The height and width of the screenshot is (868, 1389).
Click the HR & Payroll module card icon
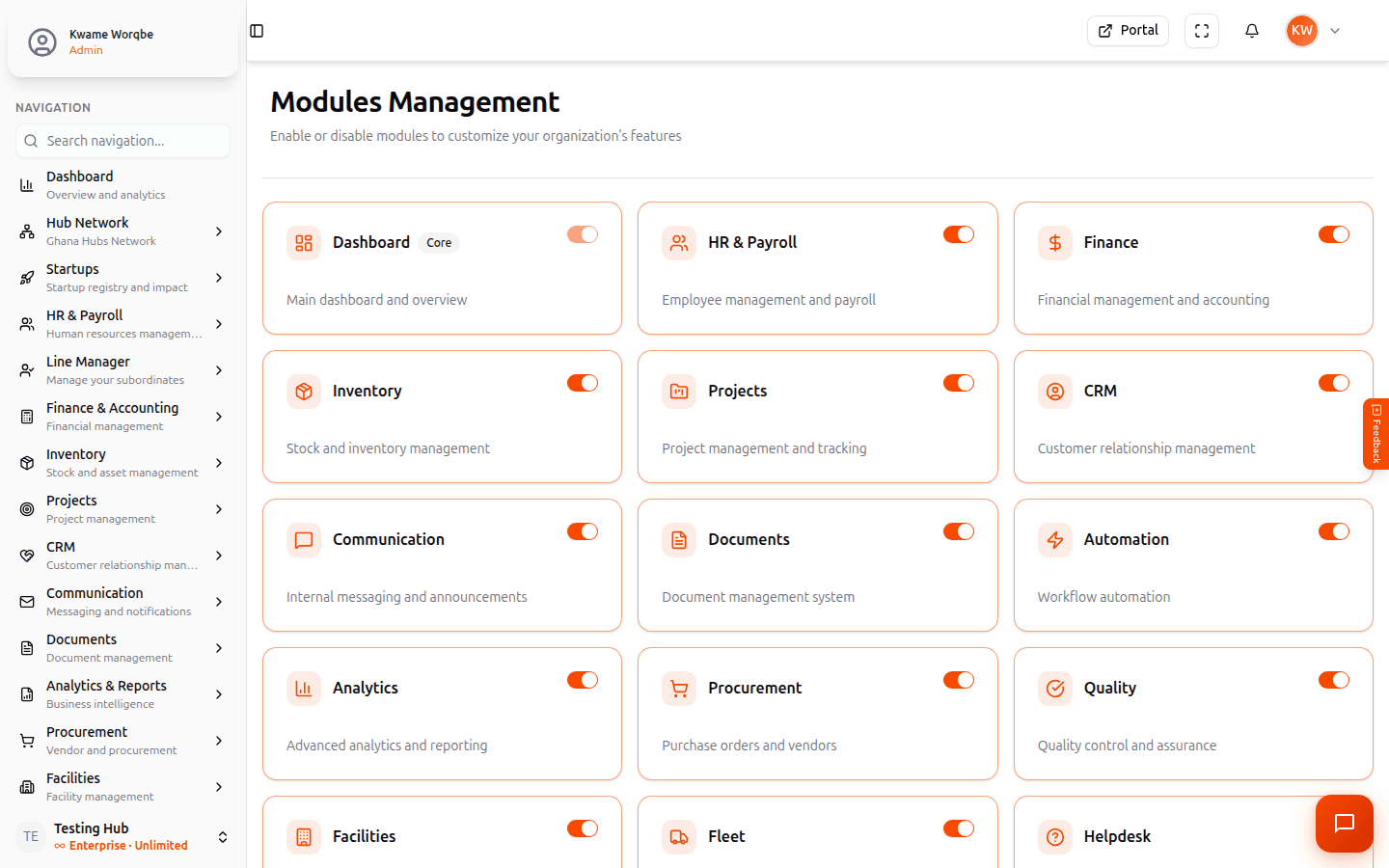[x=679, y=243]
